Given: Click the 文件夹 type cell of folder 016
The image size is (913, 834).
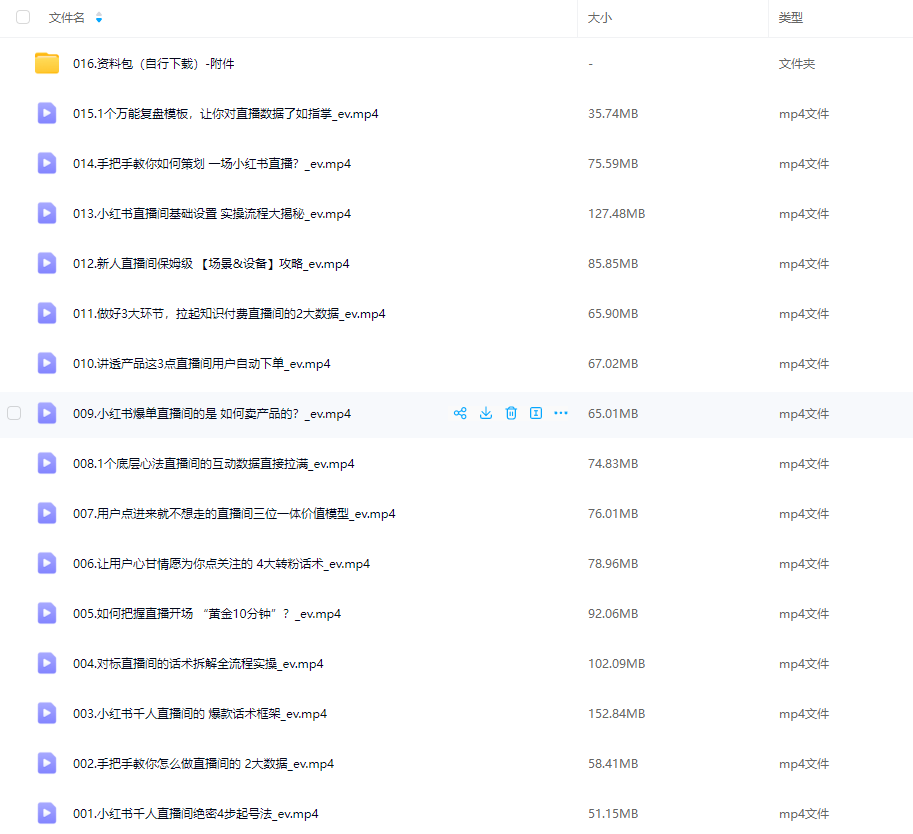Looking at the screenshot, I should click(x=797, y=63).
